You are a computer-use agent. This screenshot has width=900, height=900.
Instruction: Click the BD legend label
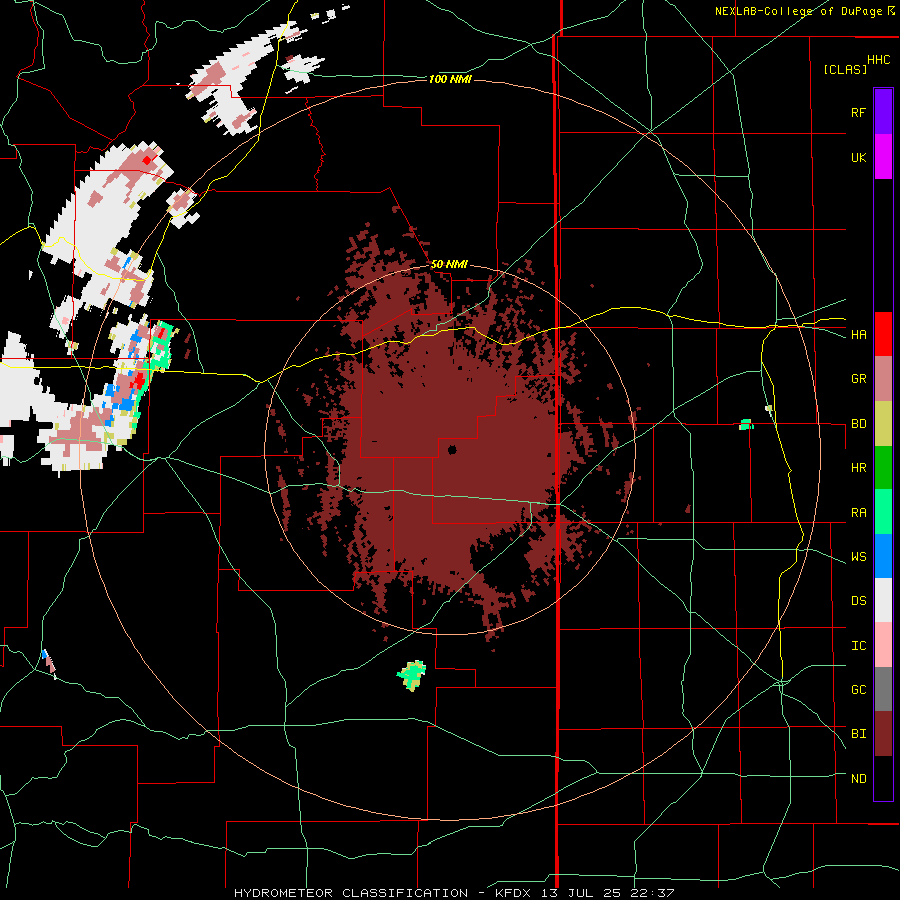pos(858,424)
